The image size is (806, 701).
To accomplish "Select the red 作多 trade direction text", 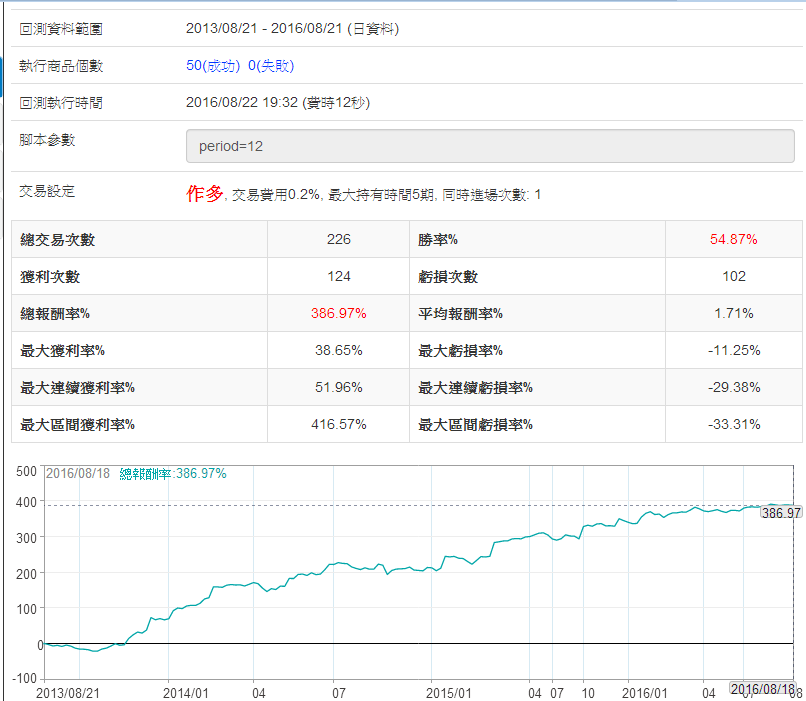I will click(204, 194).
